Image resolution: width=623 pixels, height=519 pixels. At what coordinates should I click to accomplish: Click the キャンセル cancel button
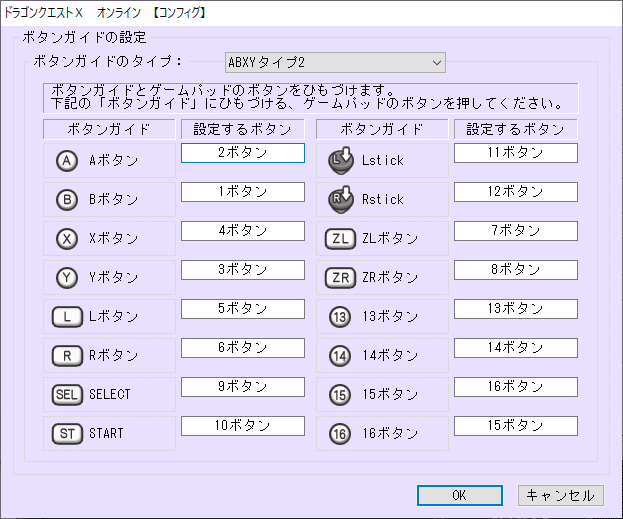click(x=561, y=495)
